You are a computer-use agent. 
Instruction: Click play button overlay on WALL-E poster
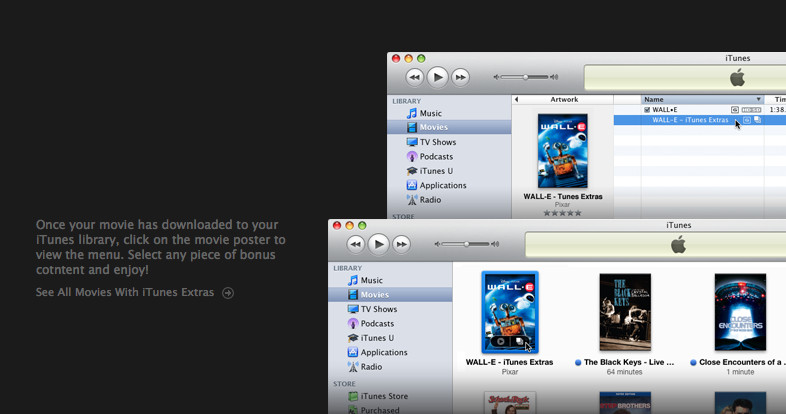click(500, 341)
